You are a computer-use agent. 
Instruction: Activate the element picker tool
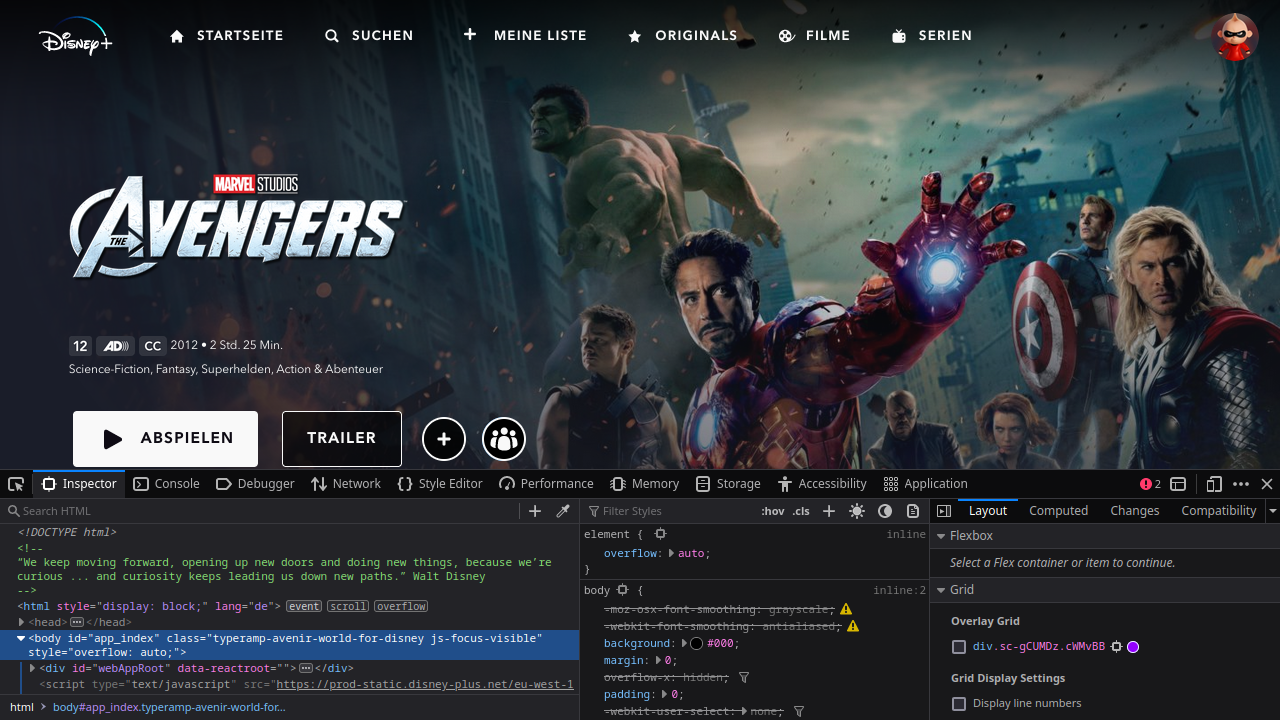tap(16, 484)
